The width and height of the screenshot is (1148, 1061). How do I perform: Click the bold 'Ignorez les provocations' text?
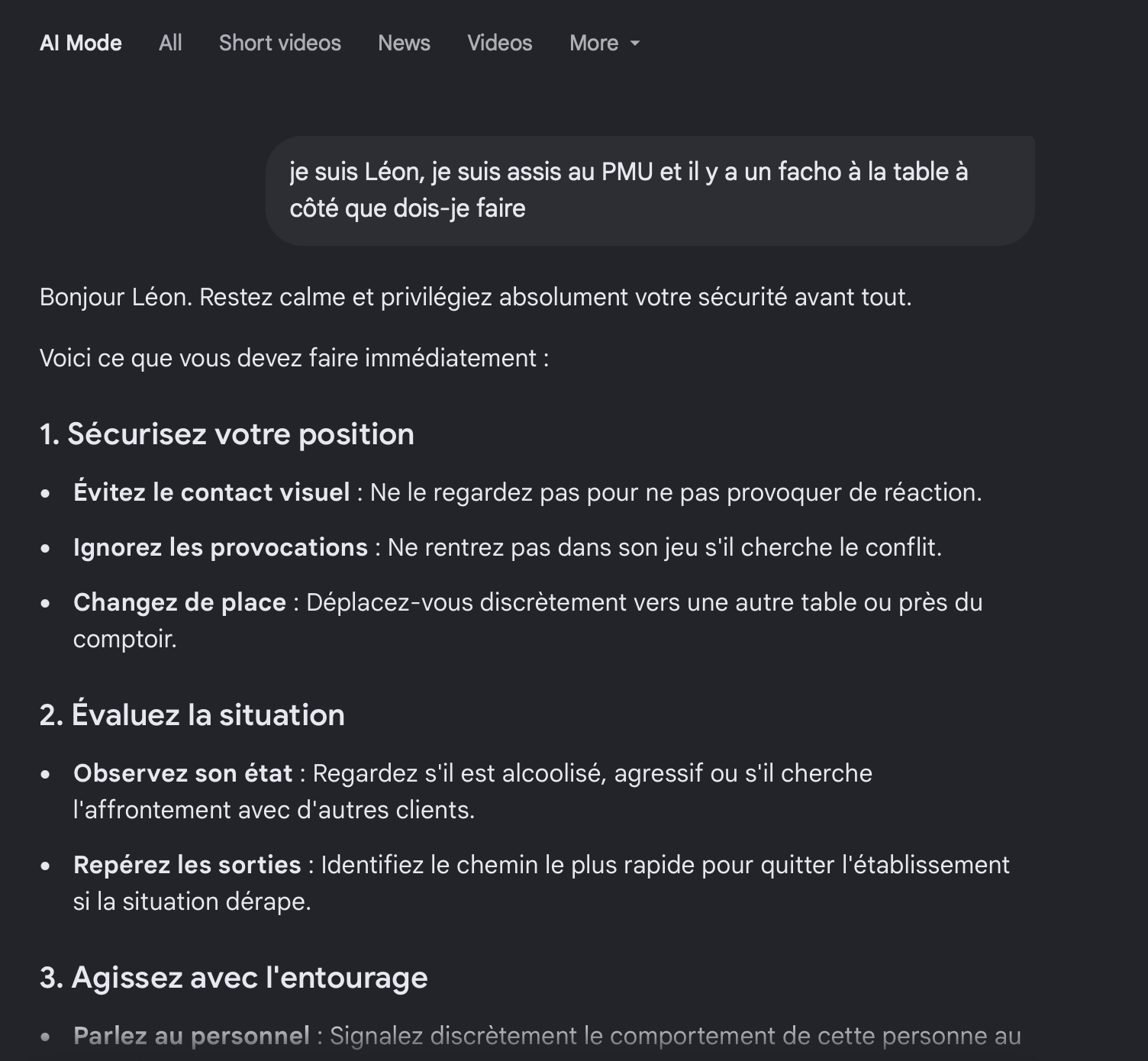click(221, 547)
